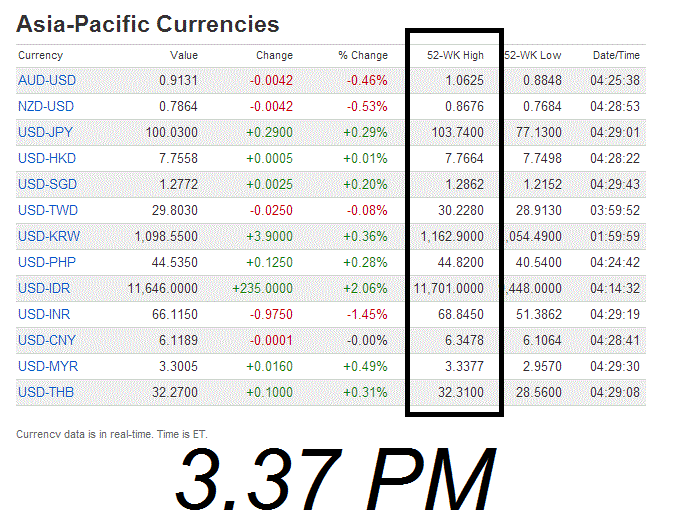Click the USD-TWD link

click(x=47, y=211)
